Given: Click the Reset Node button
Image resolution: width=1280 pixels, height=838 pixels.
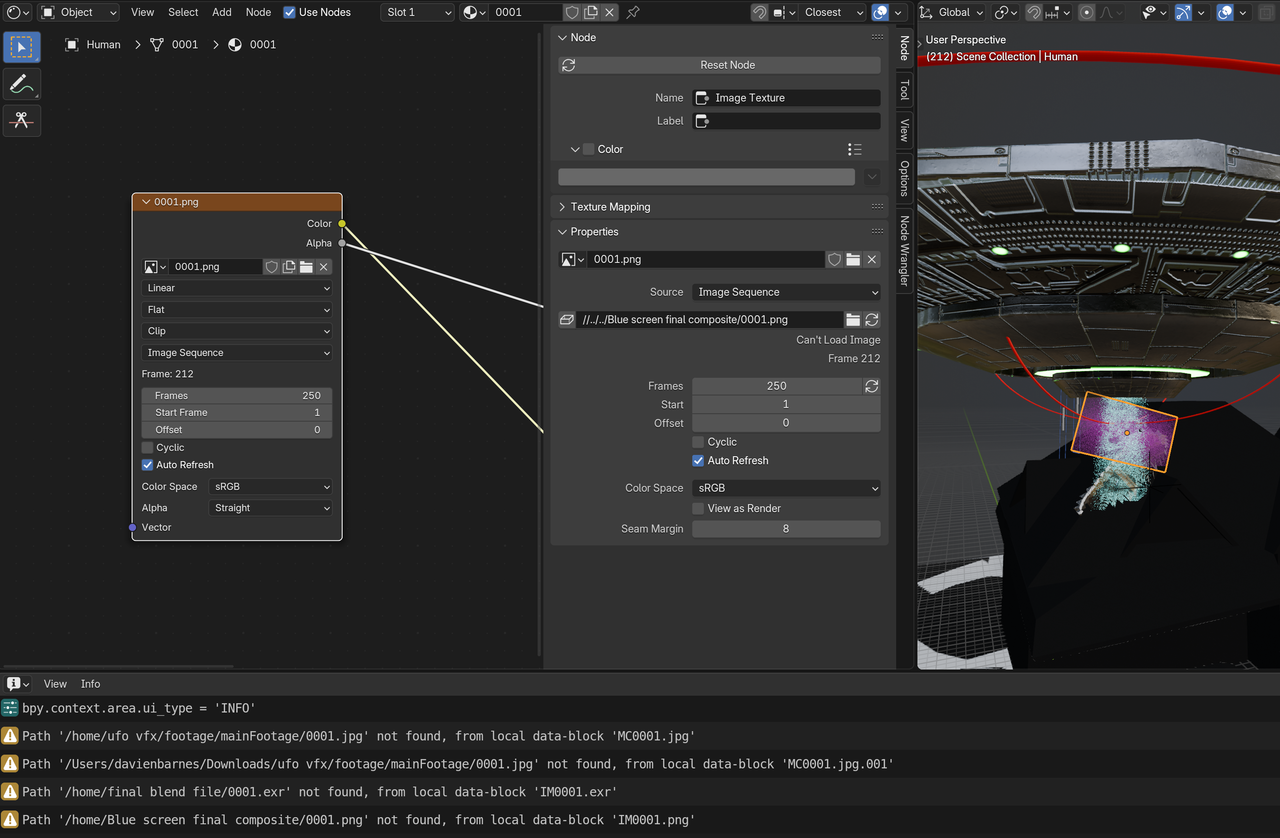Looking at the screenshot, I should click(x=727, y=65).
